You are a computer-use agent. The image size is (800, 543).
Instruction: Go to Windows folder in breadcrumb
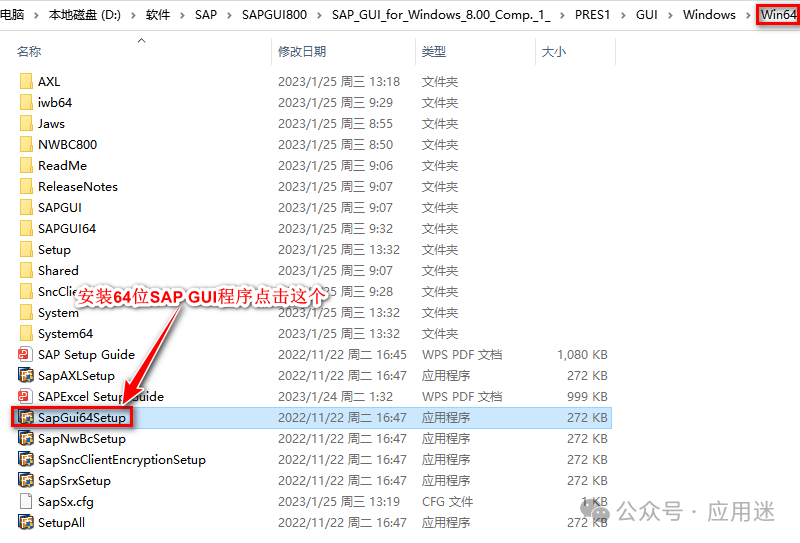tap(709, 15)
